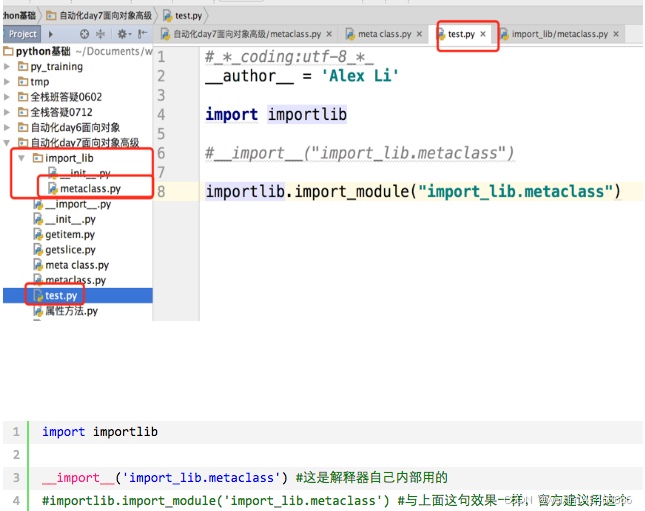Screen dimensions: 645x511
Task: Select the tmp folder icon
Action: [23, 82]
